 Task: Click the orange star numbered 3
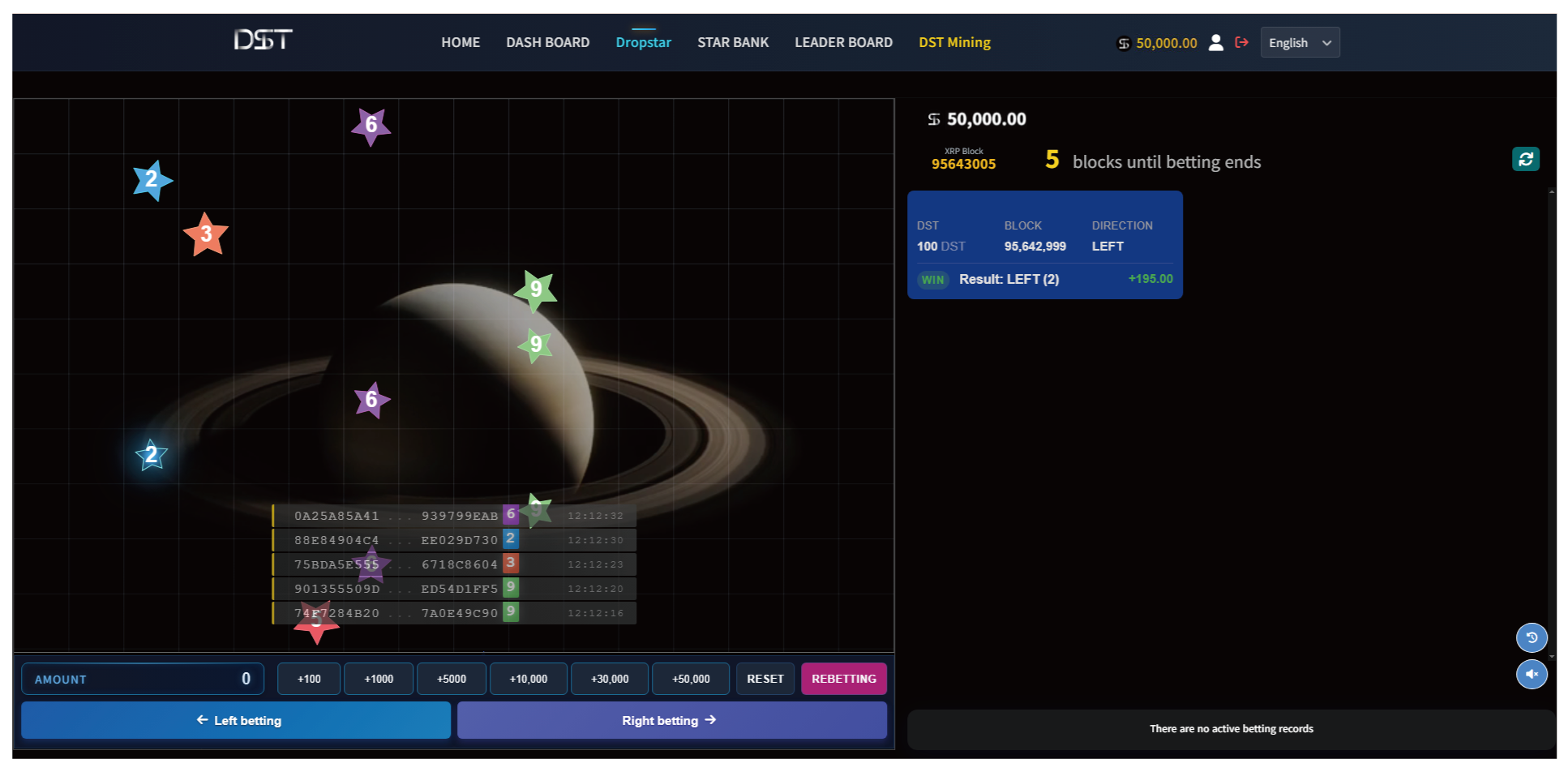coord(206,234)
